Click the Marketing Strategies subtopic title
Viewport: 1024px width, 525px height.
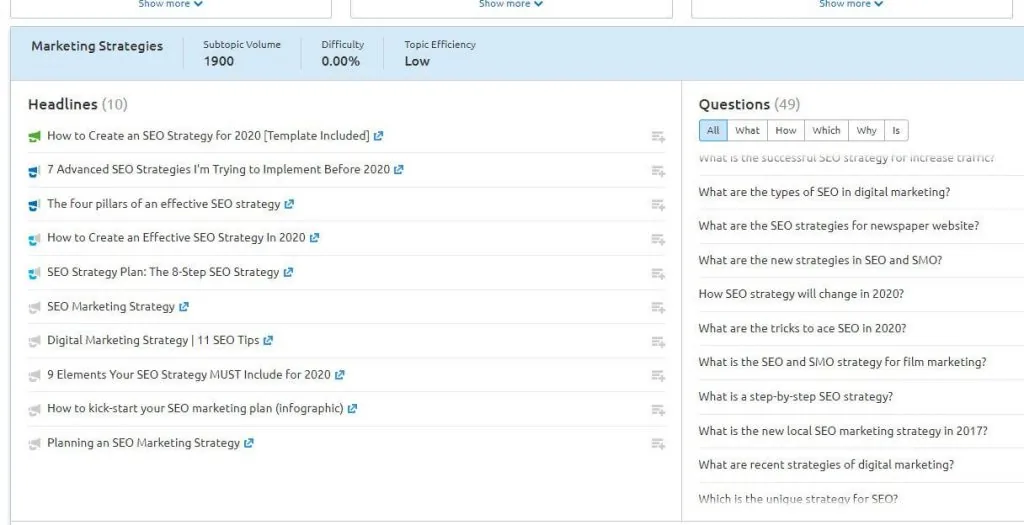coord(97,46)
